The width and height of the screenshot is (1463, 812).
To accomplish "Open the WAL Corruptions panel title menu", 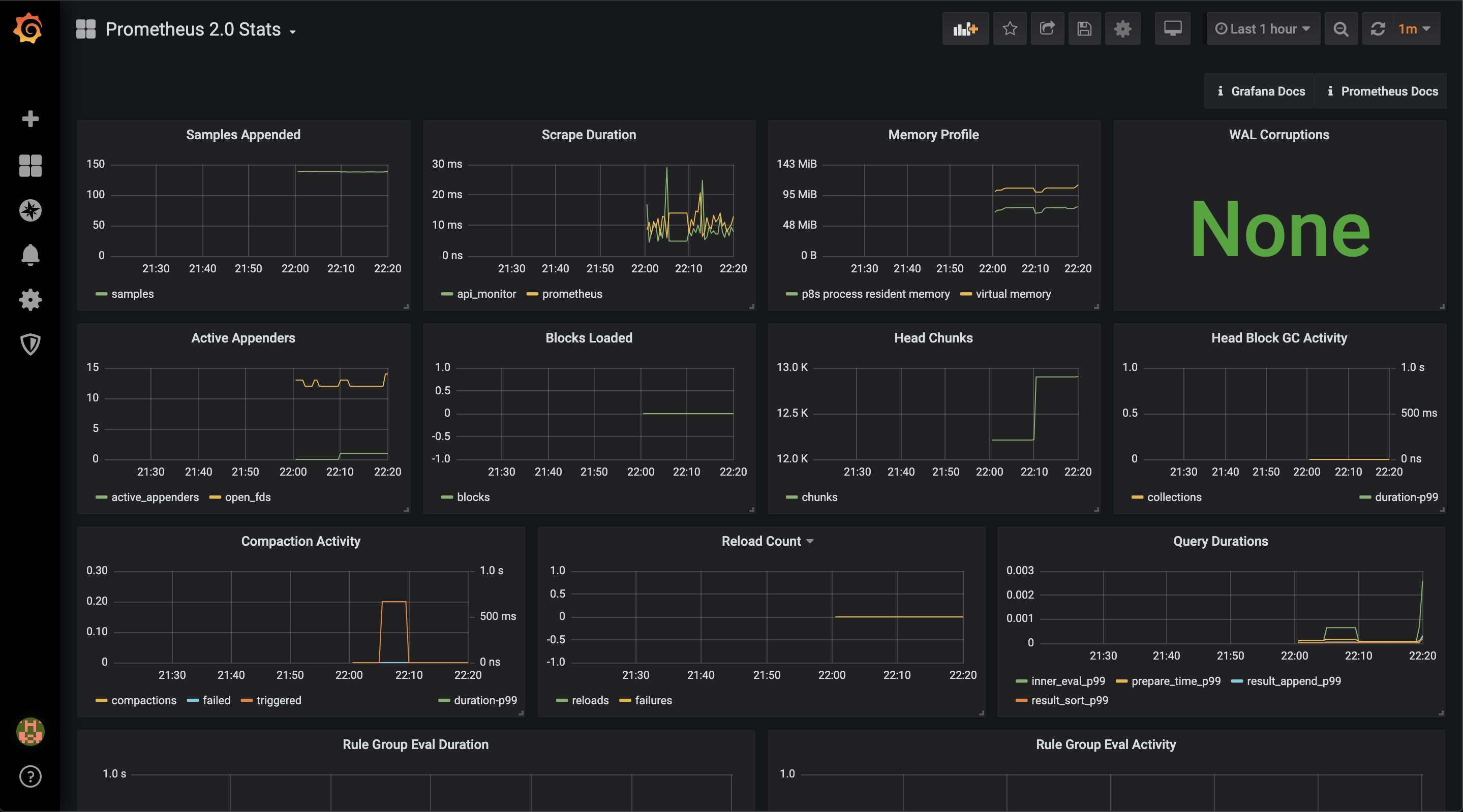I will click(x=1279, y=135).
